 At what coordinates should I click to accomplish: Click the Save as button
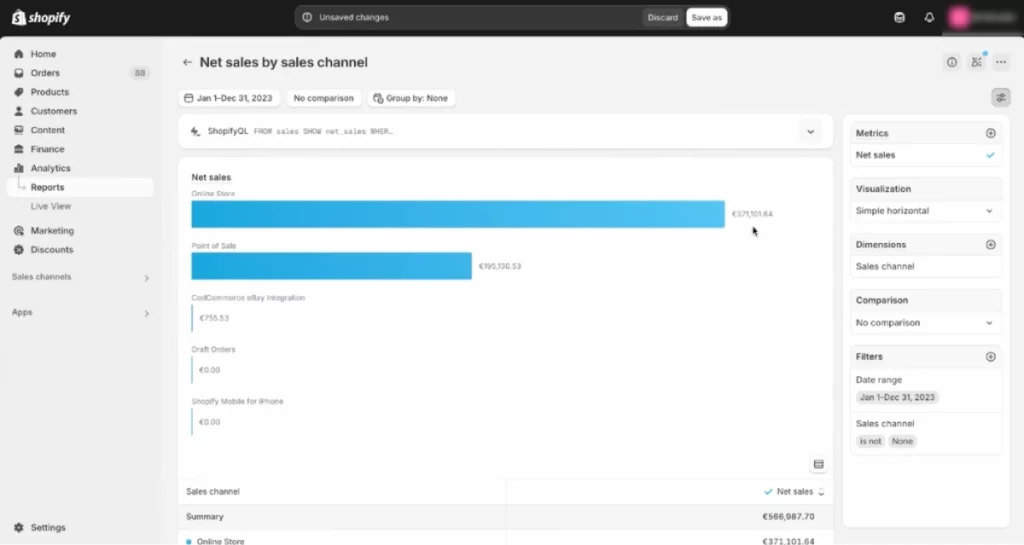pyautogui.click(x=707, y=18)
